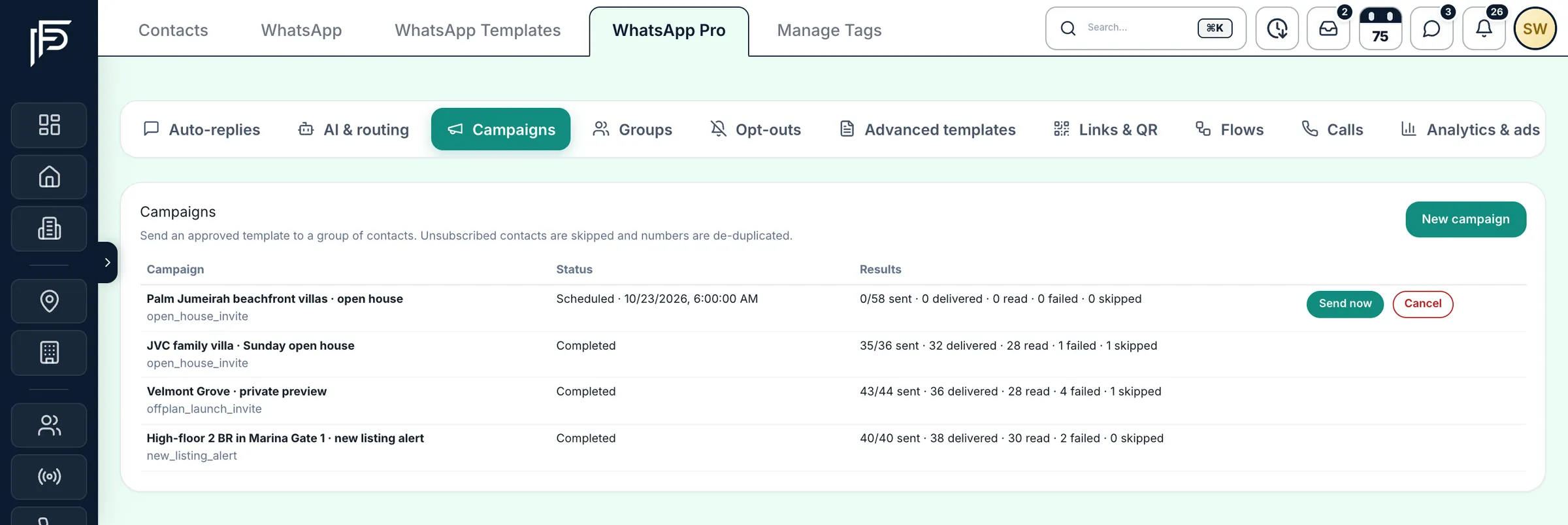The height and width of the screenshot is (525, 1568).
Task: Open the office tower icon in sidebar
Action: pos(49,353)
